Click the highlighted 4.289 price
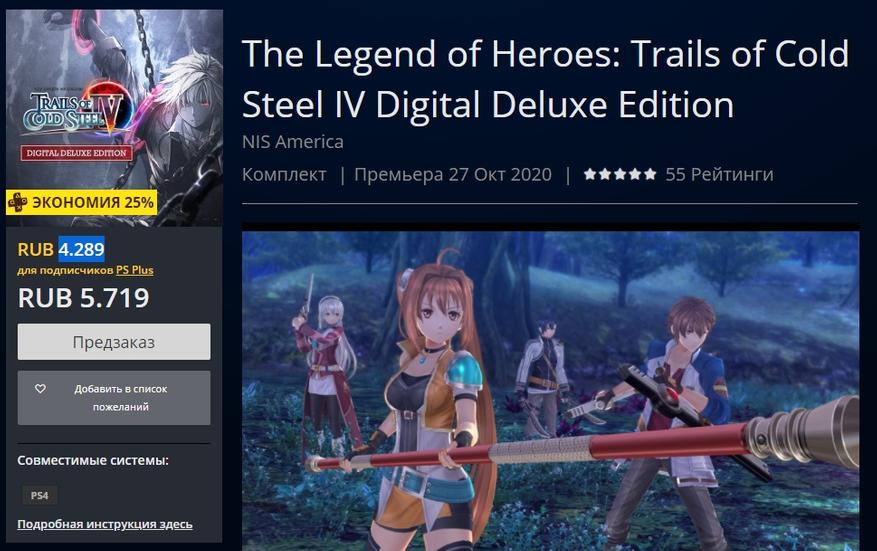The width and height of the screenshot is (877, 551). coord(82,249)
